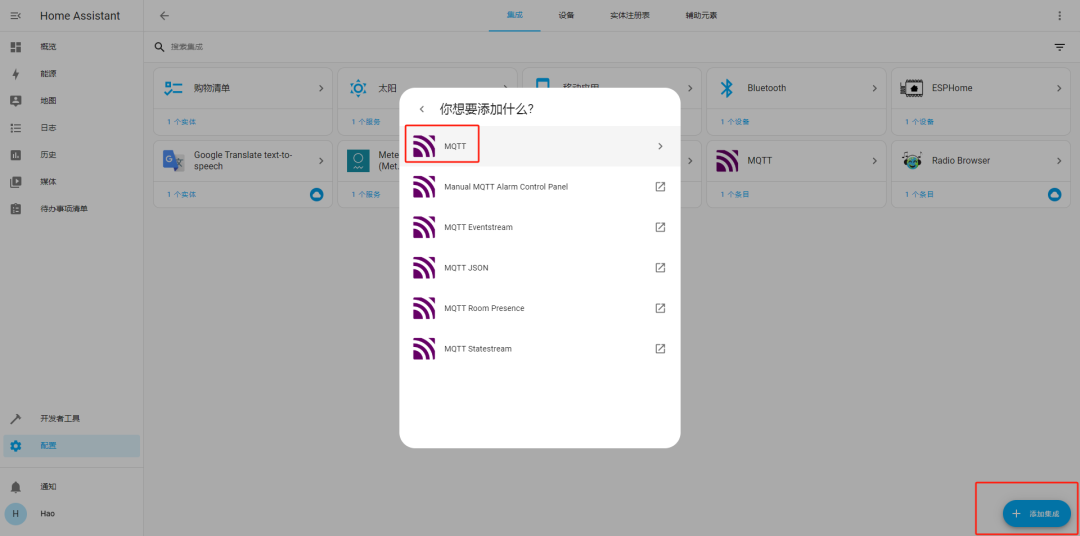The width and height of the screenshot is (1080, 536).
Task: Switch to the 实体注册表 entities tab
Action: [630, 15]
